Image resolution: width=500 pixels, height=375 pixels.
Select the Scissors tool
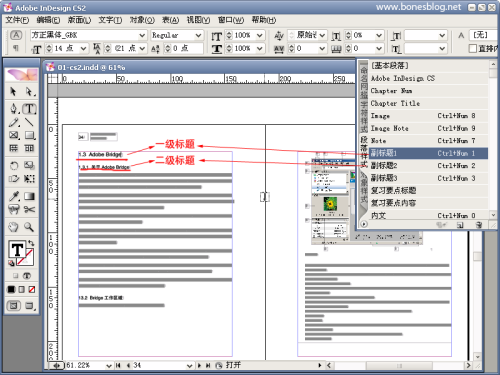click(29, 209)
